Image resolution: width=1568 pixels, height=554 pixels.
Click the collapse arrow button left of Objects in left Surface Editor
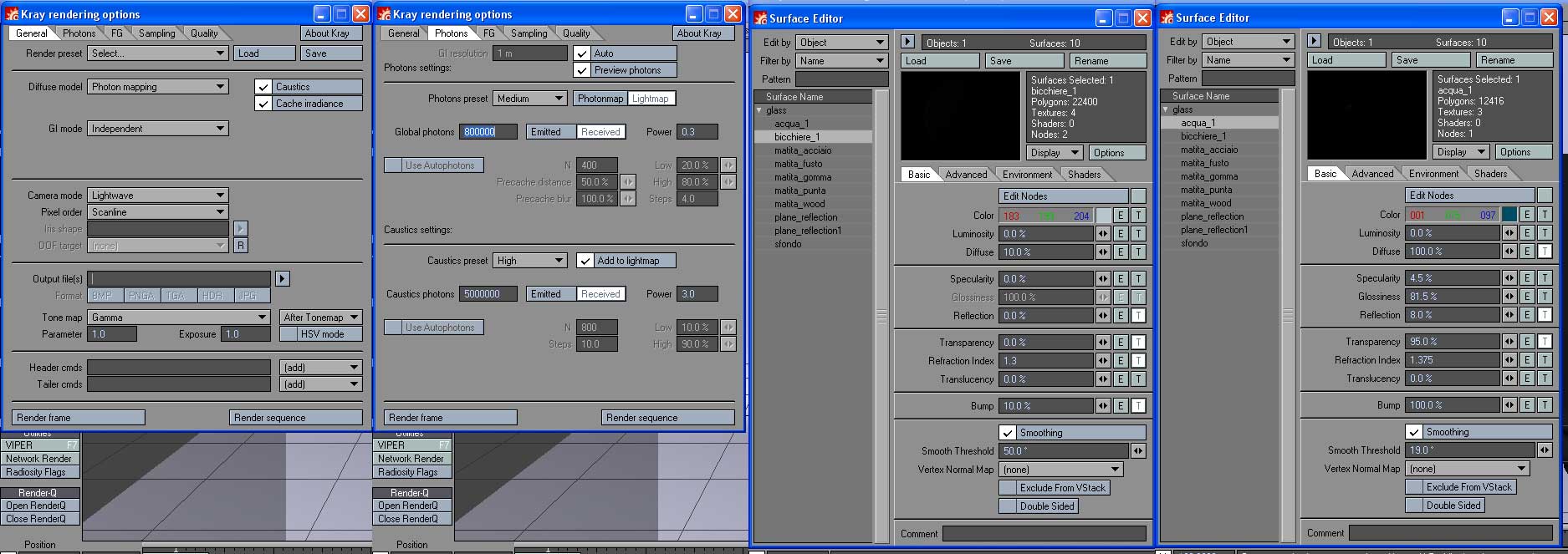click(x=907, y=42)
